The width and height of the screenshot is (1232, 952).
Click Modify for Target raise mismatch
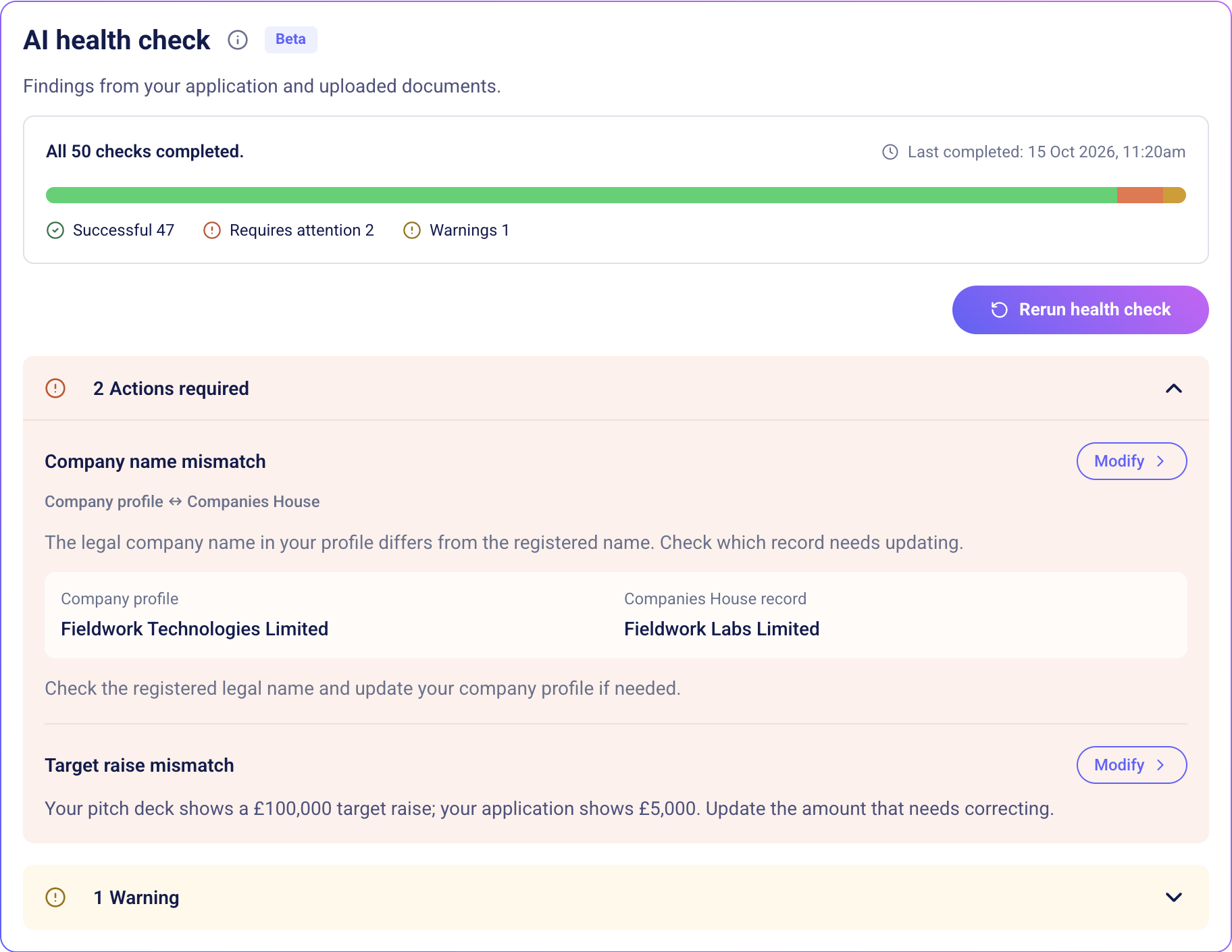pos(1131,765)
